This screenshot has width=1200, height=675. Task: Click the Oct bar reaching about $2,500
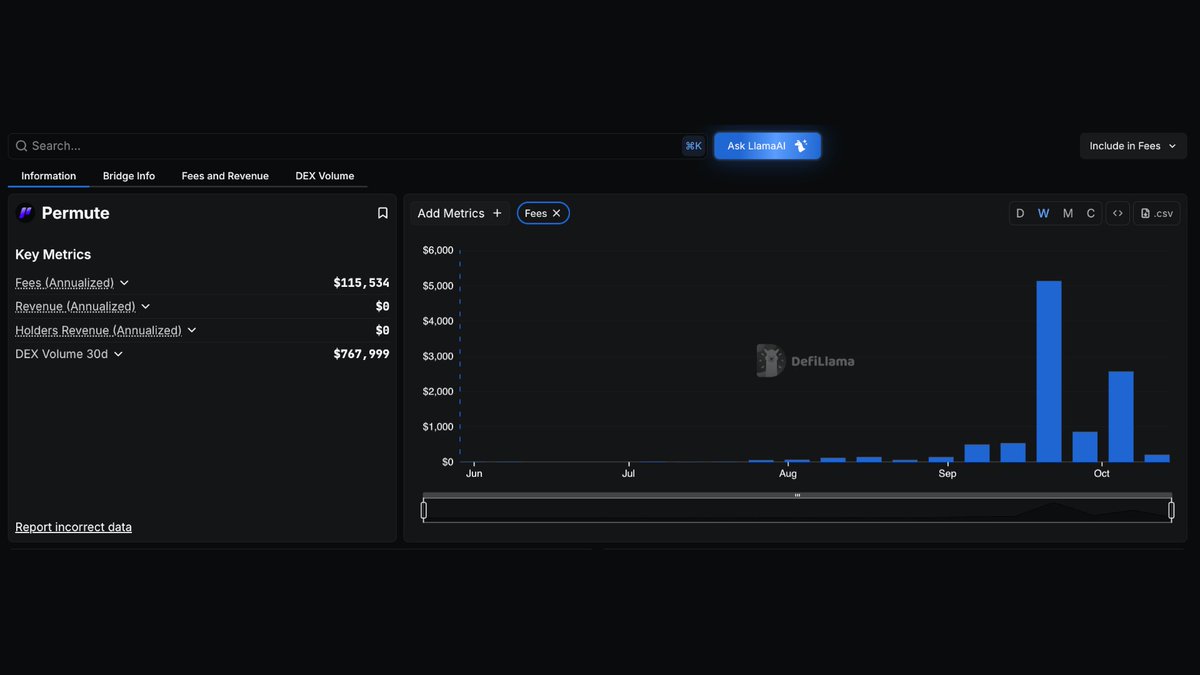1121,416
